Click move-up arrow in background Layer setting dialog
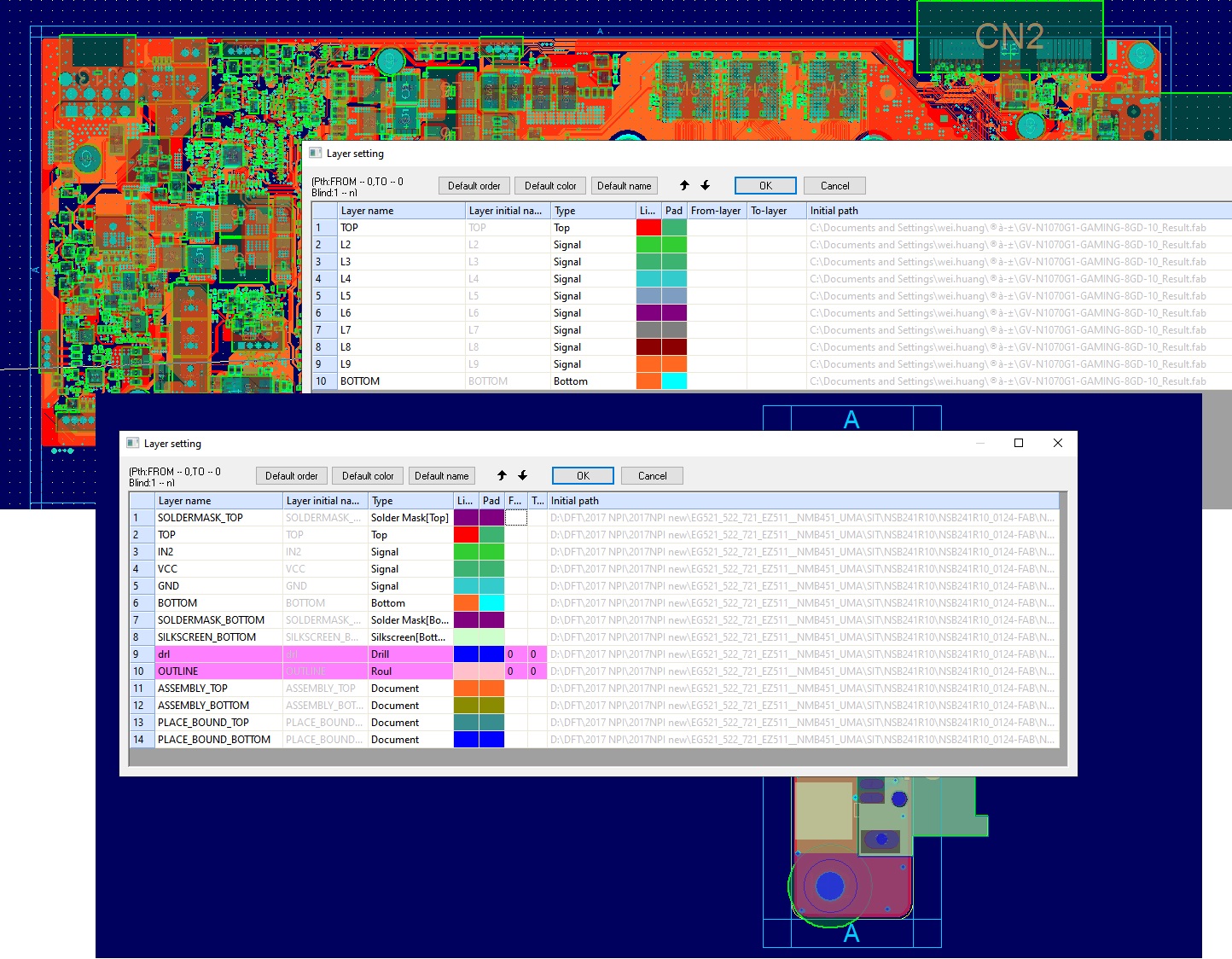 point(684,186)
